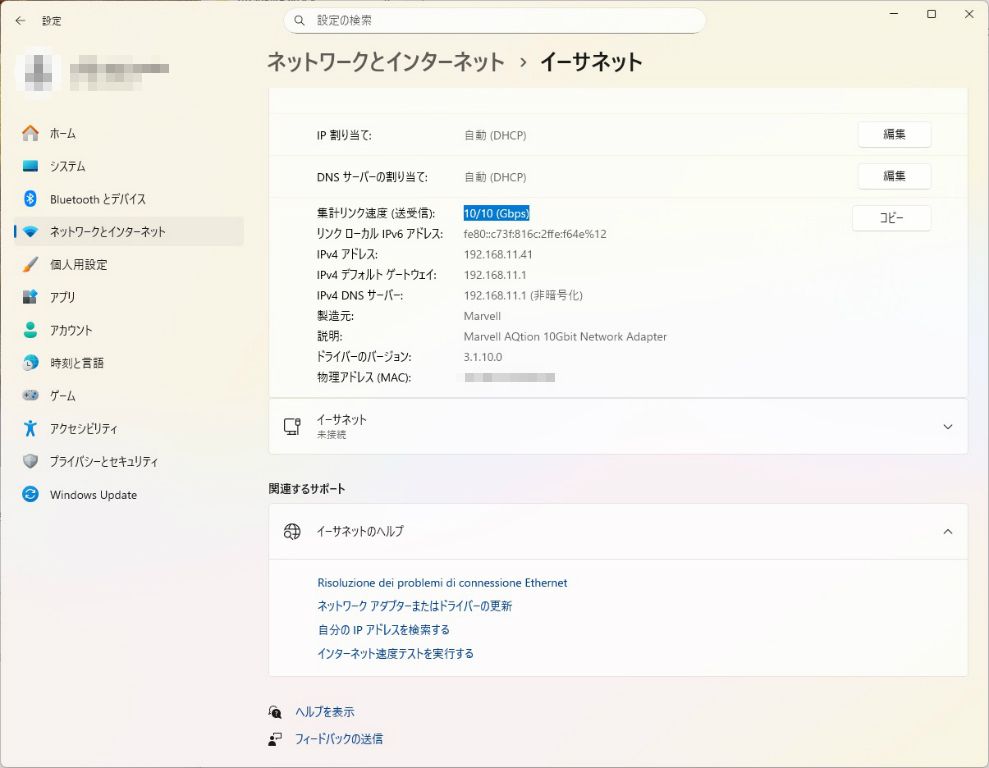Viewport: 989px width, 768px height.
Task: Open ネットワーク アダプターまたはドライバーの更新 link
Action: click(414, 606)
